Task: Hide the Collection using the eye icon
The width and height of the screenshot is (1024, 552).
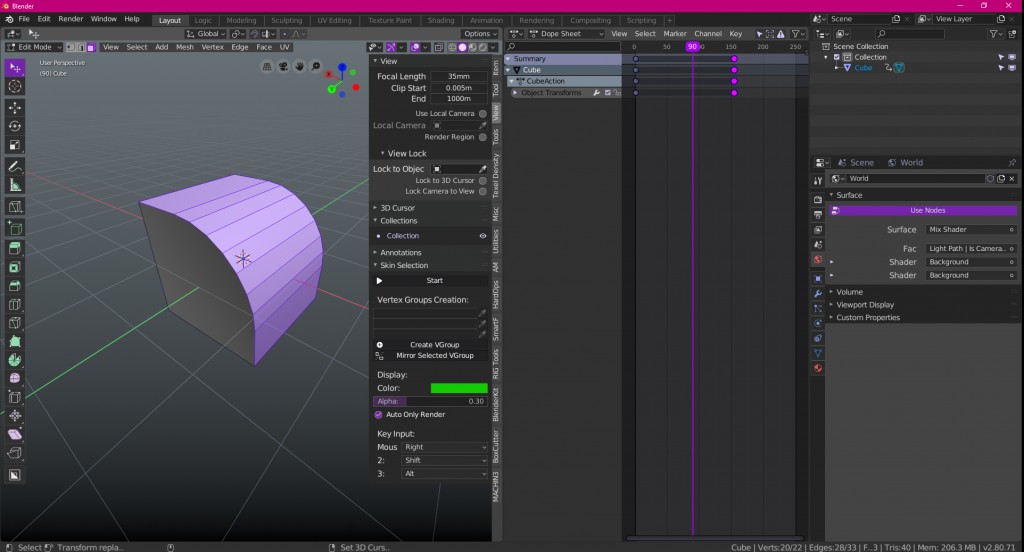Action: [x=482, y=236]
